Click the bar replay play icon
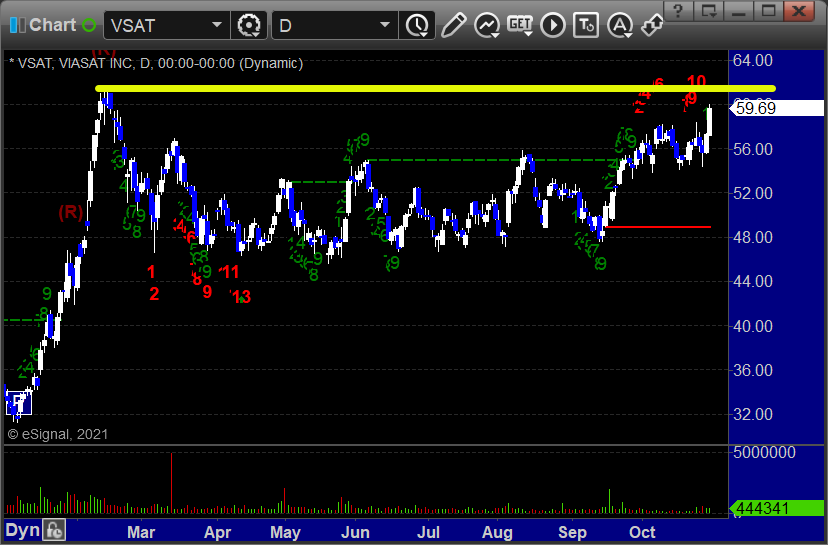828x545 pixels. pyautogui.click(x=553, y=25)
